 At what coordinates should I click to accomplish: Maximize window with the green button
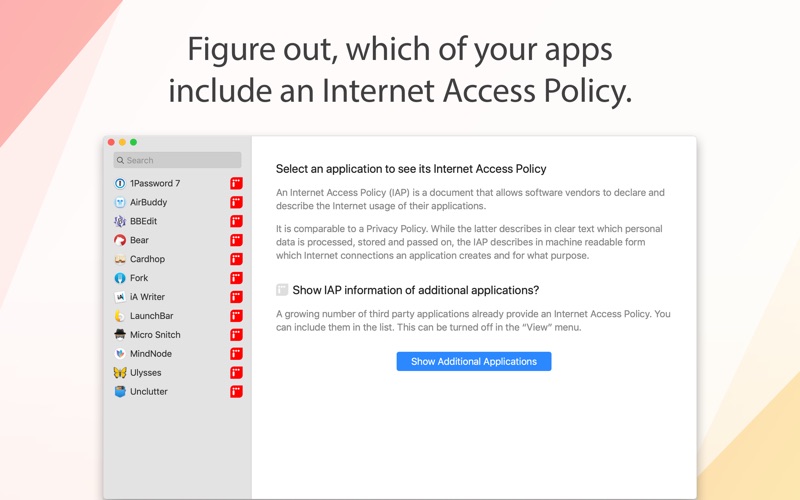pos(134,142)
